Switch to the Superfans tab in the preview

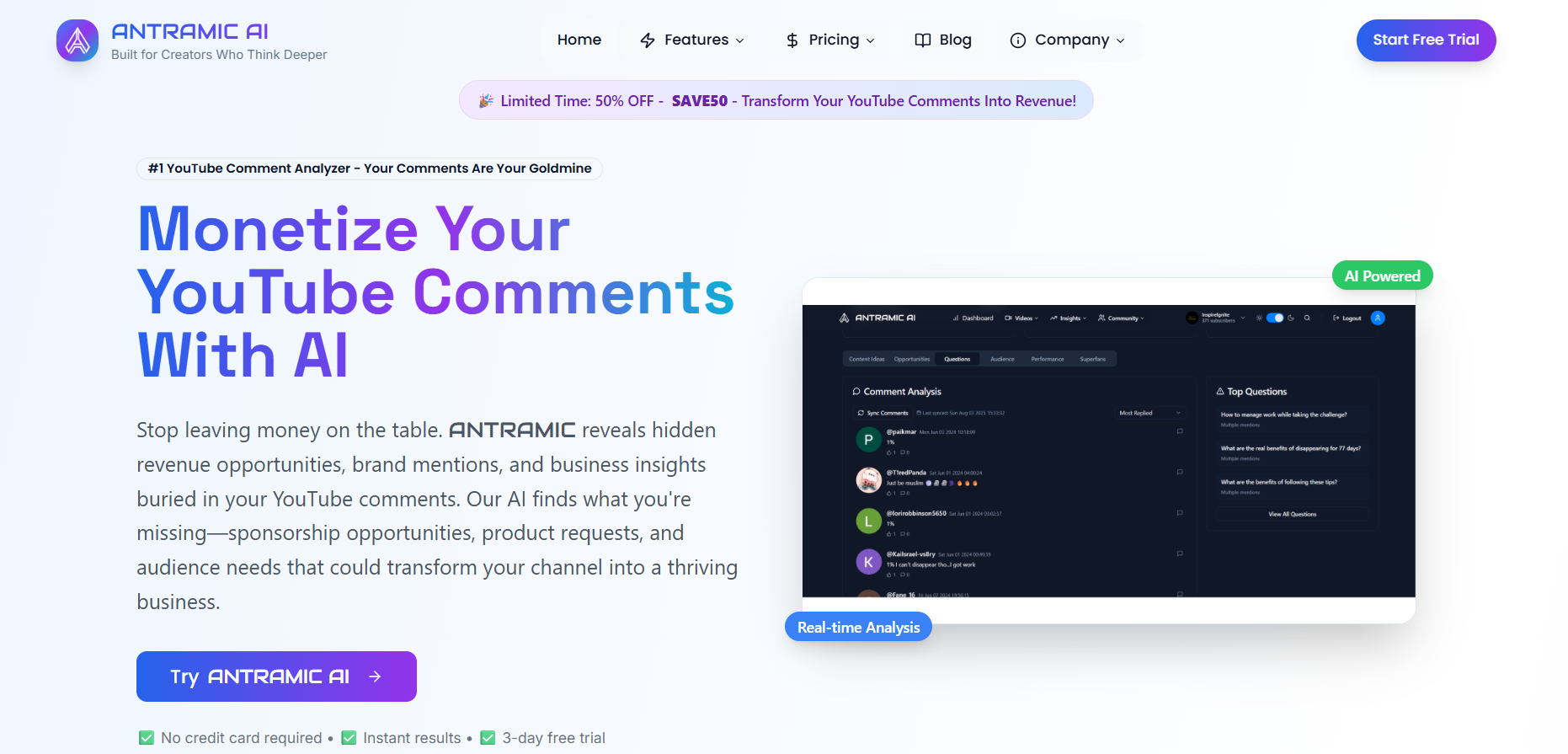[1093, 359]
